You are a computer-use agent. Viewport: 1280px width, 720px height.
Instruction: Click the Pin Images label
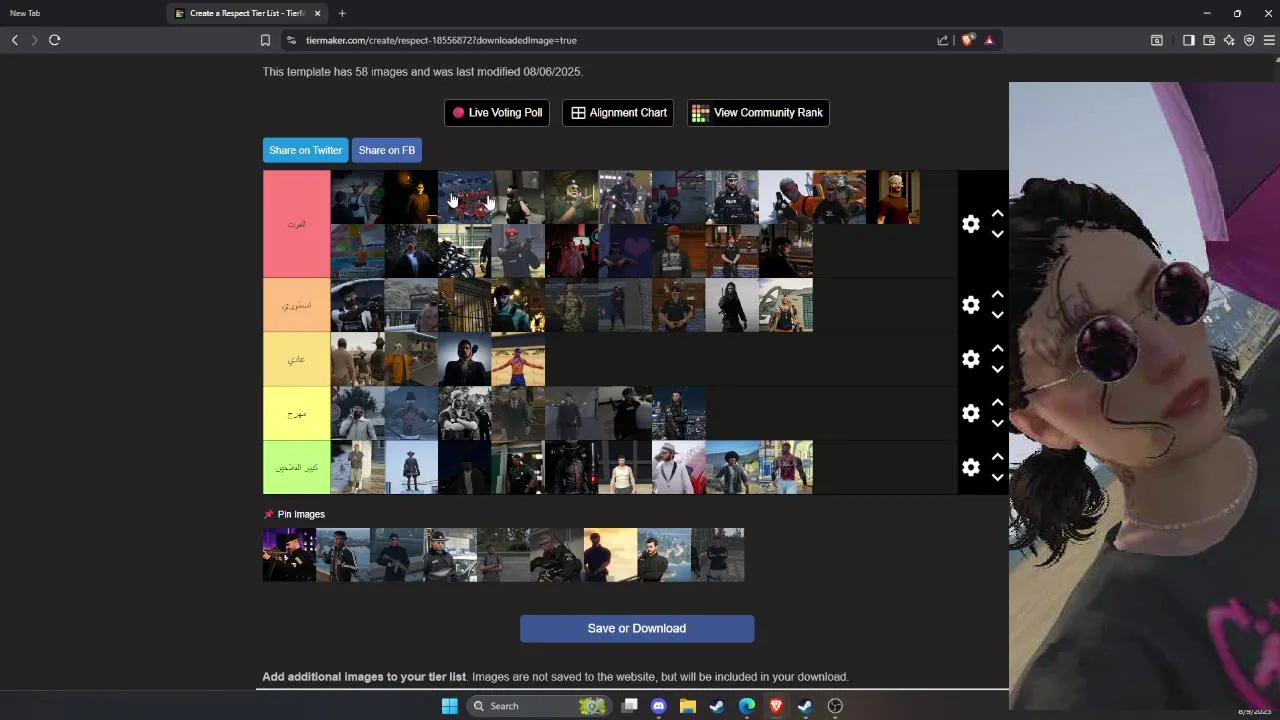tap(301, 514)
